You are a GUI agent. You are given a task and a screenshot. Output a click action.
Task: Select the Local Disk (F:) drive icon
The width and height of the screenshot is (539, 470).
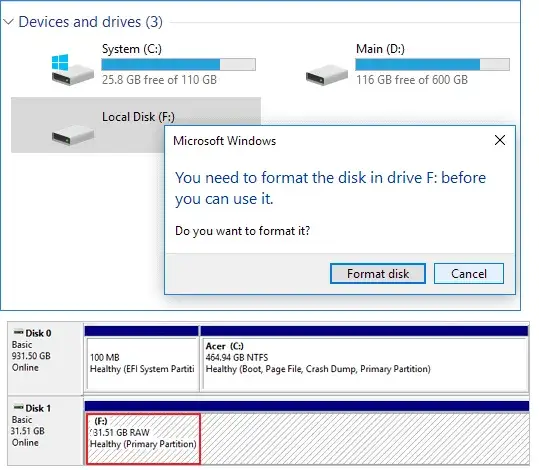[x=73, y=135]
